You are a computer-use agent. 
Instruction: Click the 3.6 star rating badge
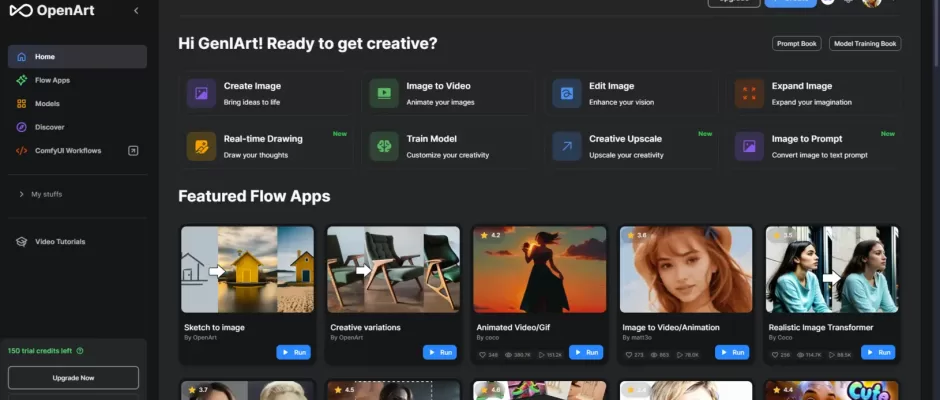pyautogui.click(x=636, y=235)
